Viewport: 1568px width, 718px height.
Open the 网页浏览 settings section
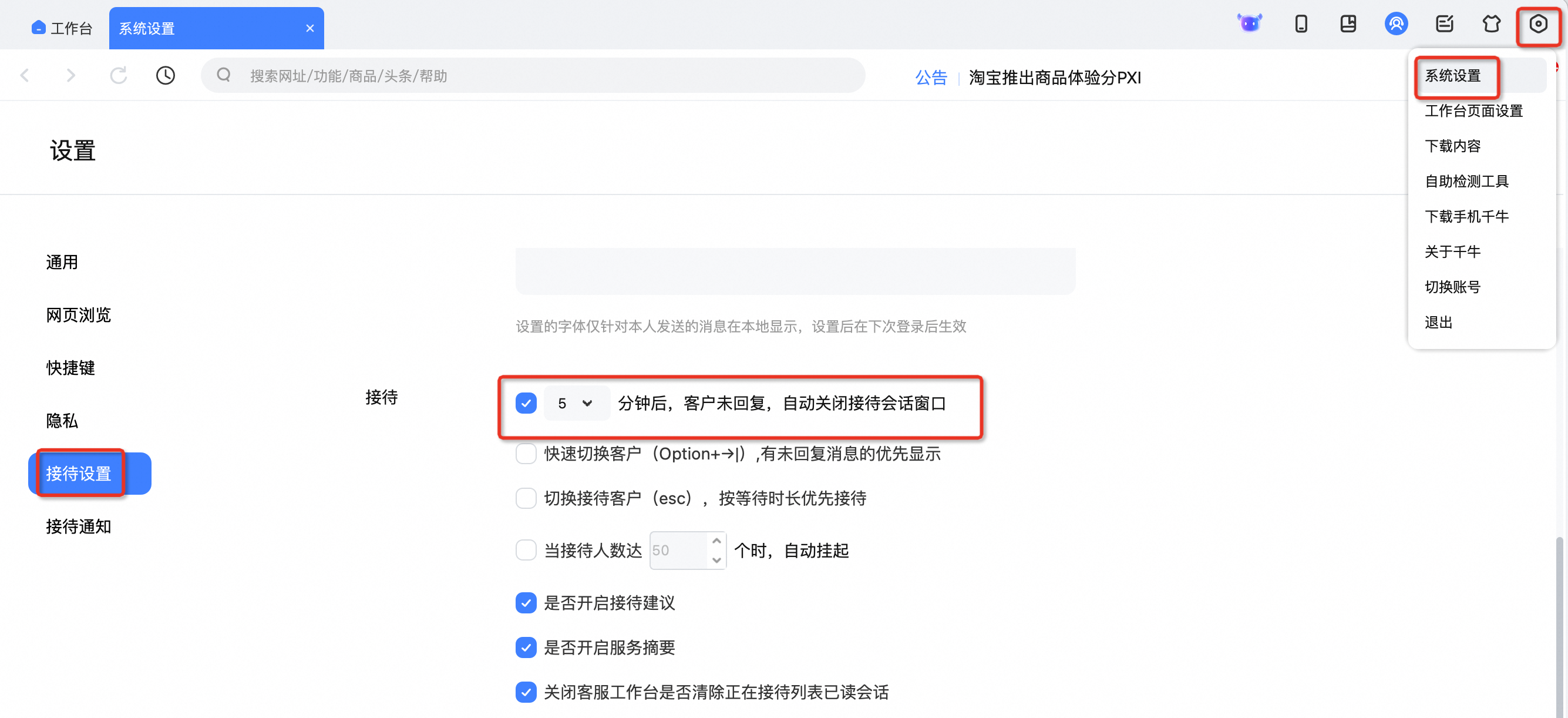tap(79, 316)
